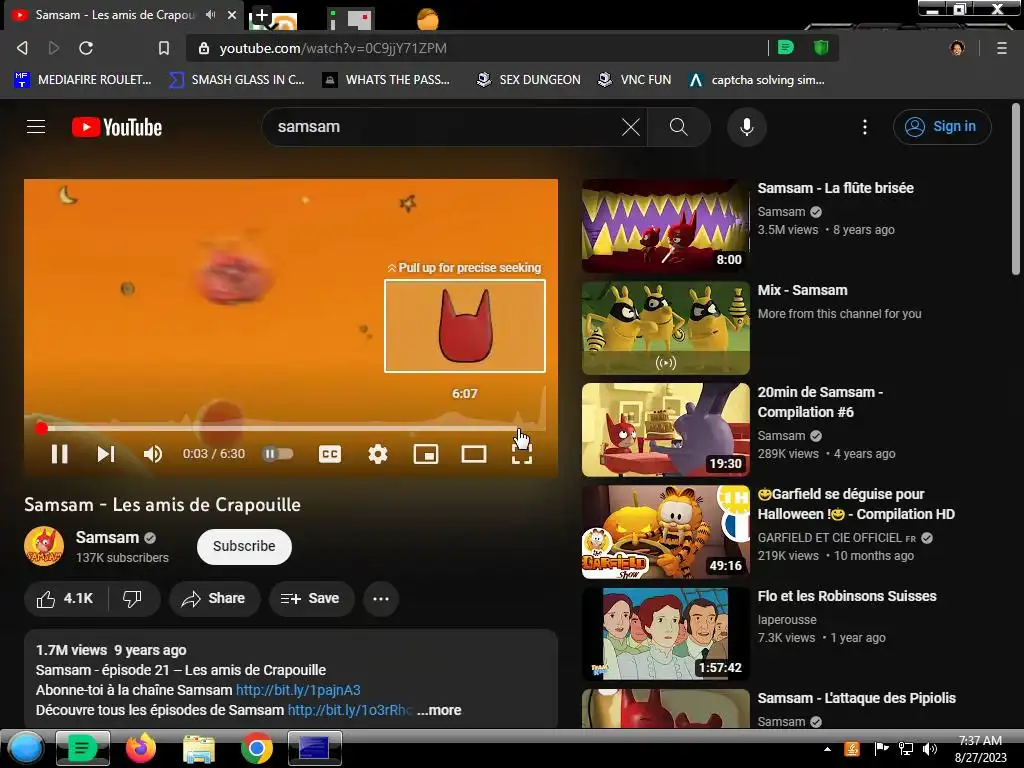The height and width of the screenshot is (768, 1024).
Task: Open Samsam - La flûte brisée thumbnail
Action: coord(665,226)
